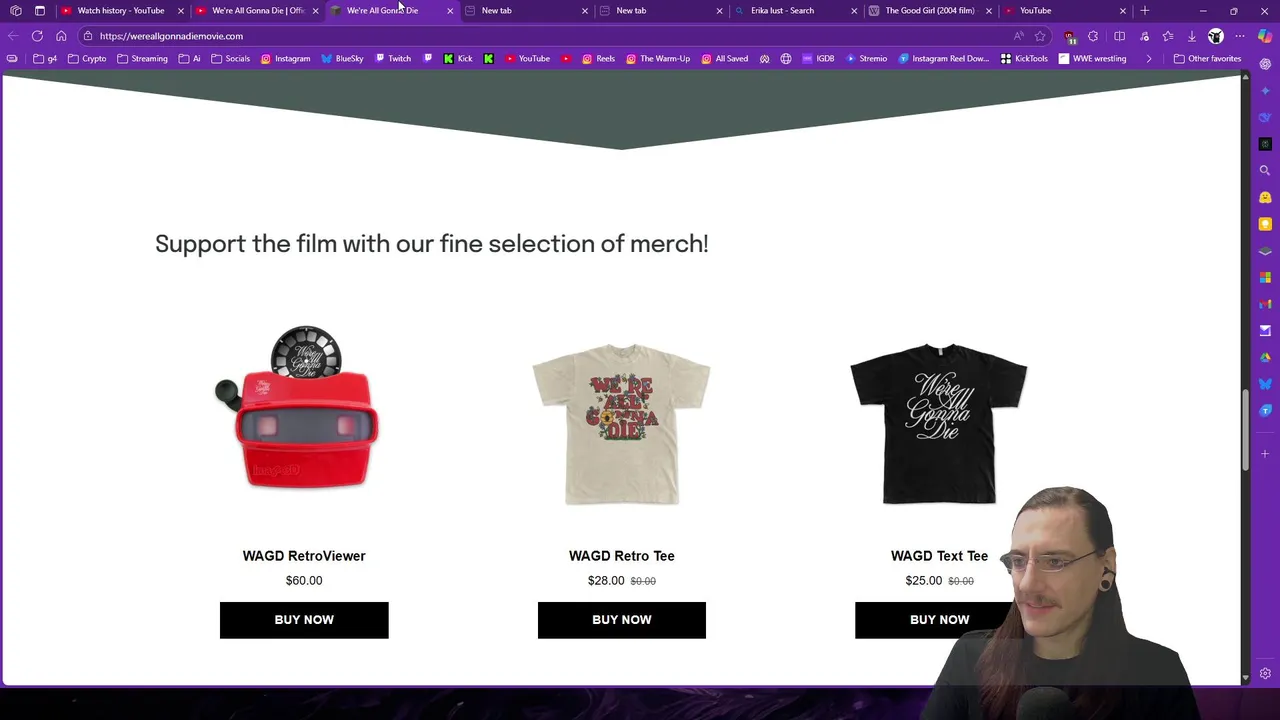Open the split screen icon
Viewport: 1280px width, 720px height.
(x=1119, y=36)
